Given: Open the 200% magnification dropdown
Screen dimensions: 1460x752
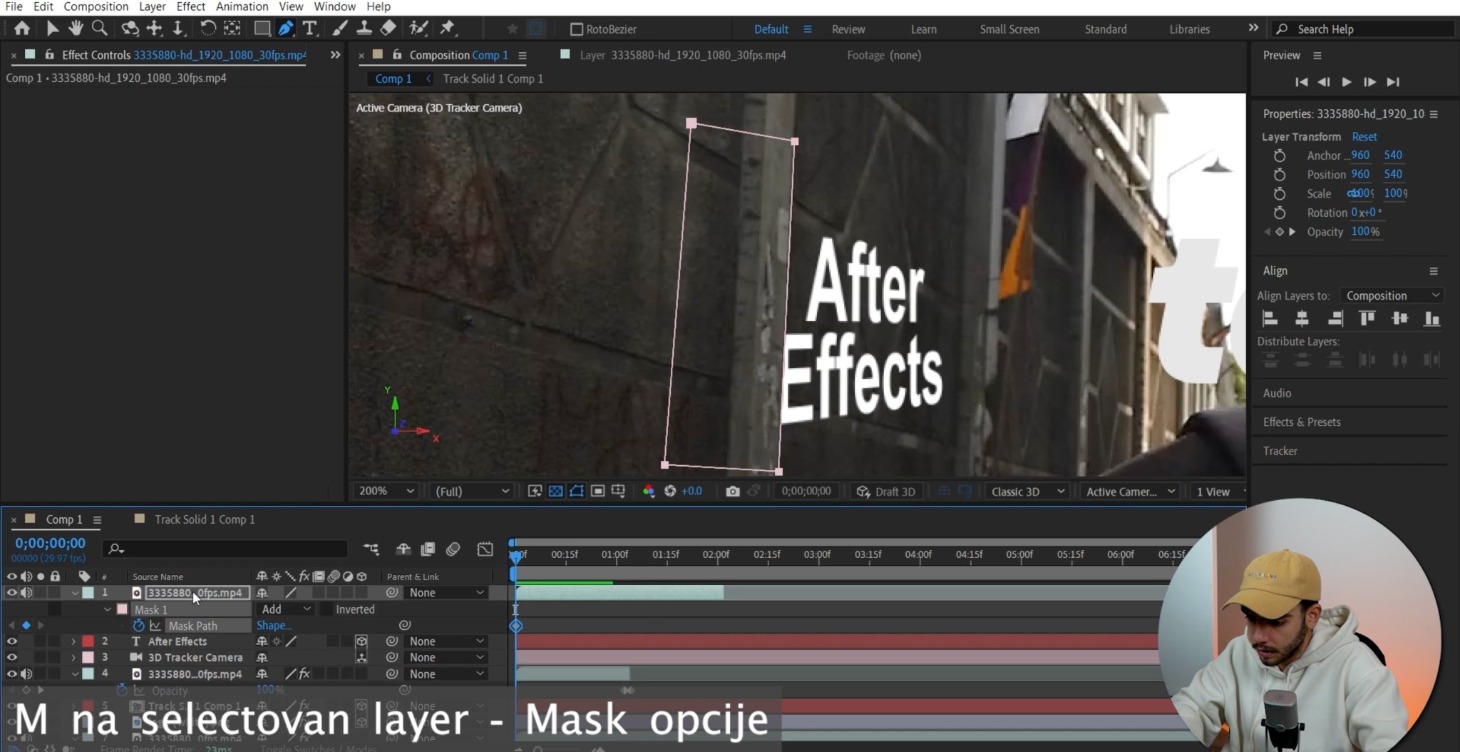Looking at the screenshot, I should click(386, 491).
